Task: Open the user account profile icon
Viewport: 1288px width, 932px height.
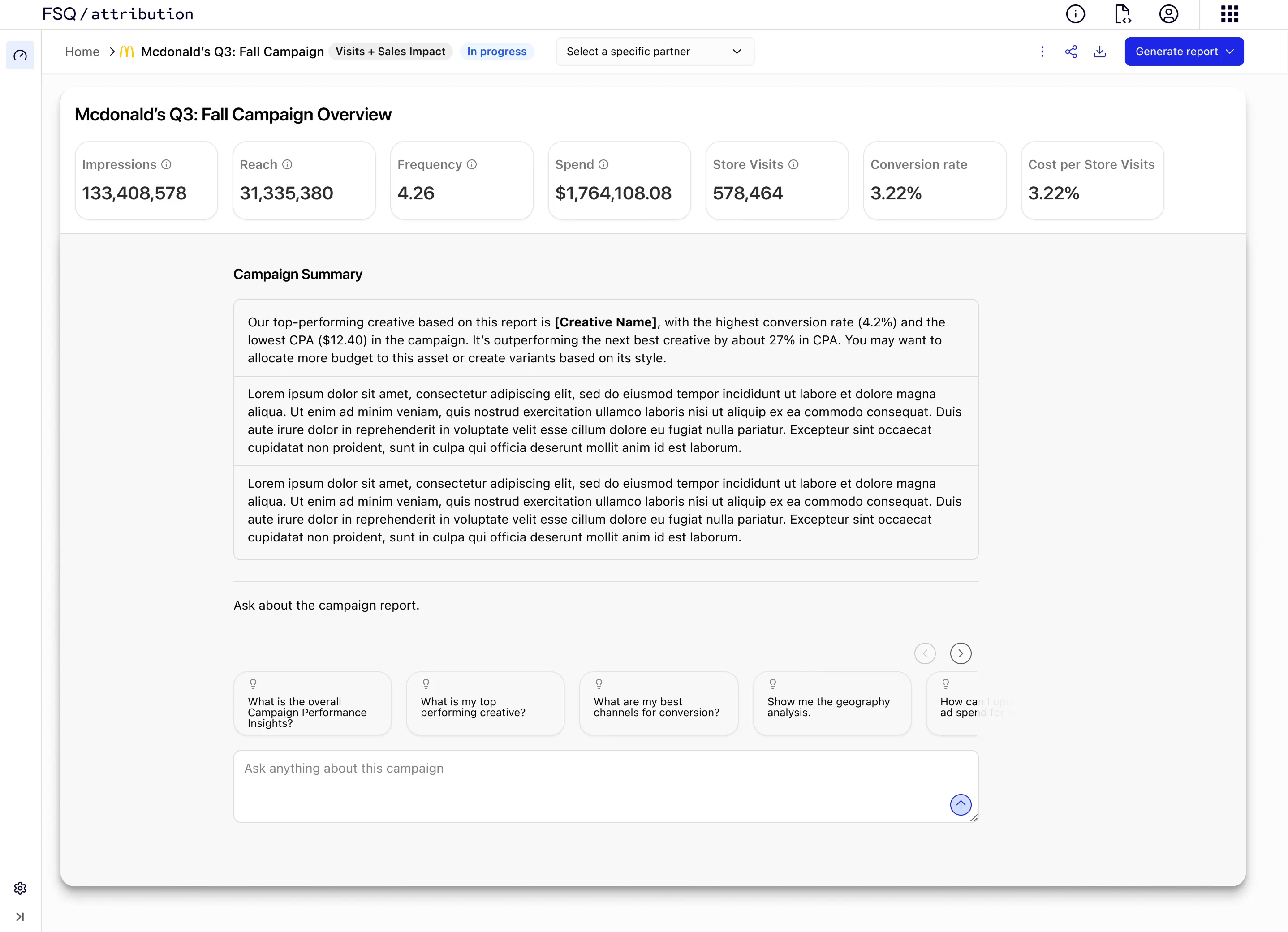Action: [1168, 13]
